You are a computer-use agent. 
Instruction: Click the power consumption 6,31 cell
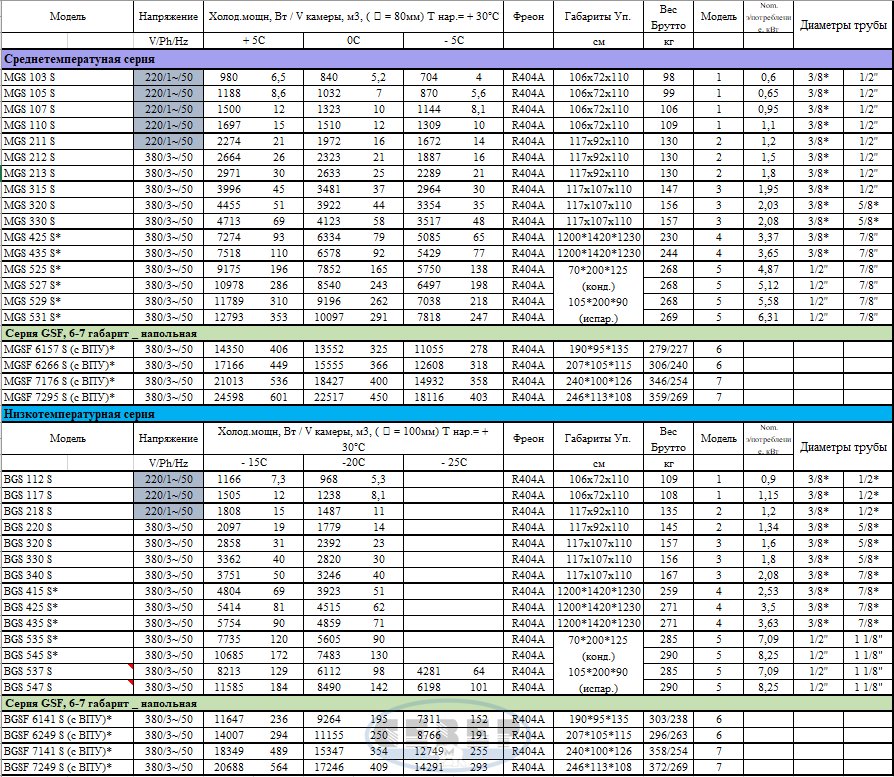pyautogui.click(x=768, y=317)
